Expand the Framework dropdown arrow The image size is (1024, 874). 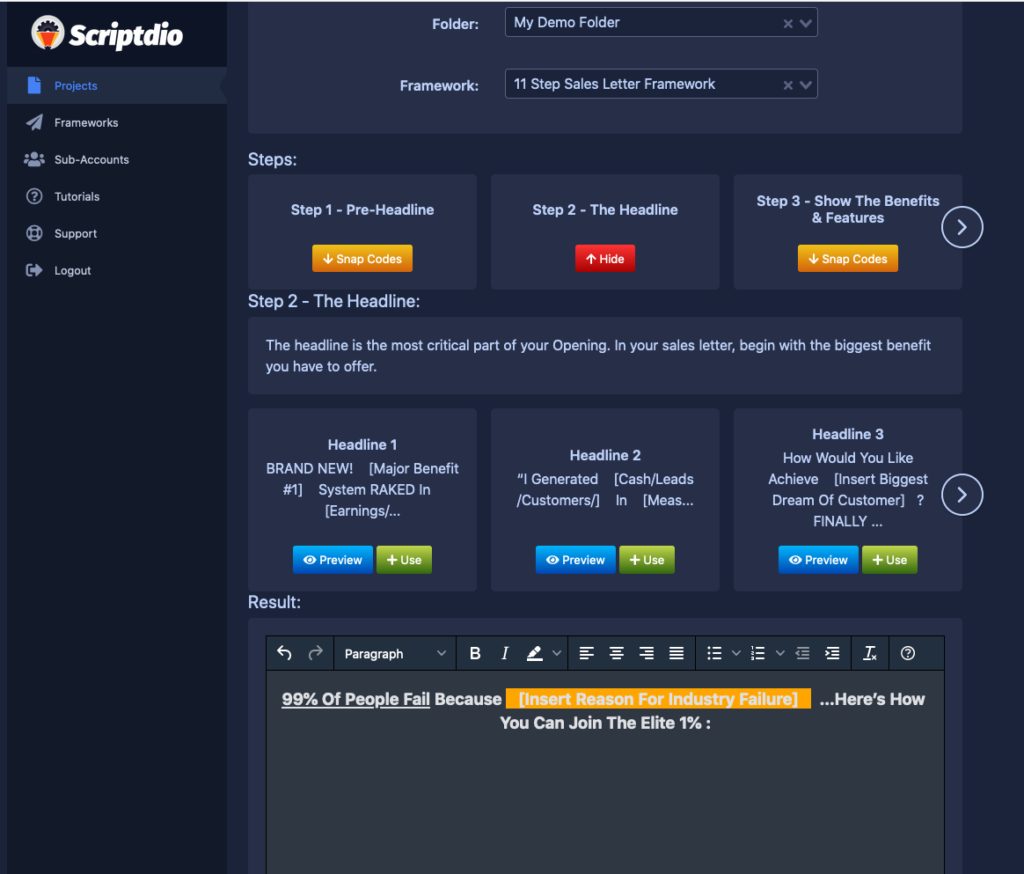pos(806,85)
